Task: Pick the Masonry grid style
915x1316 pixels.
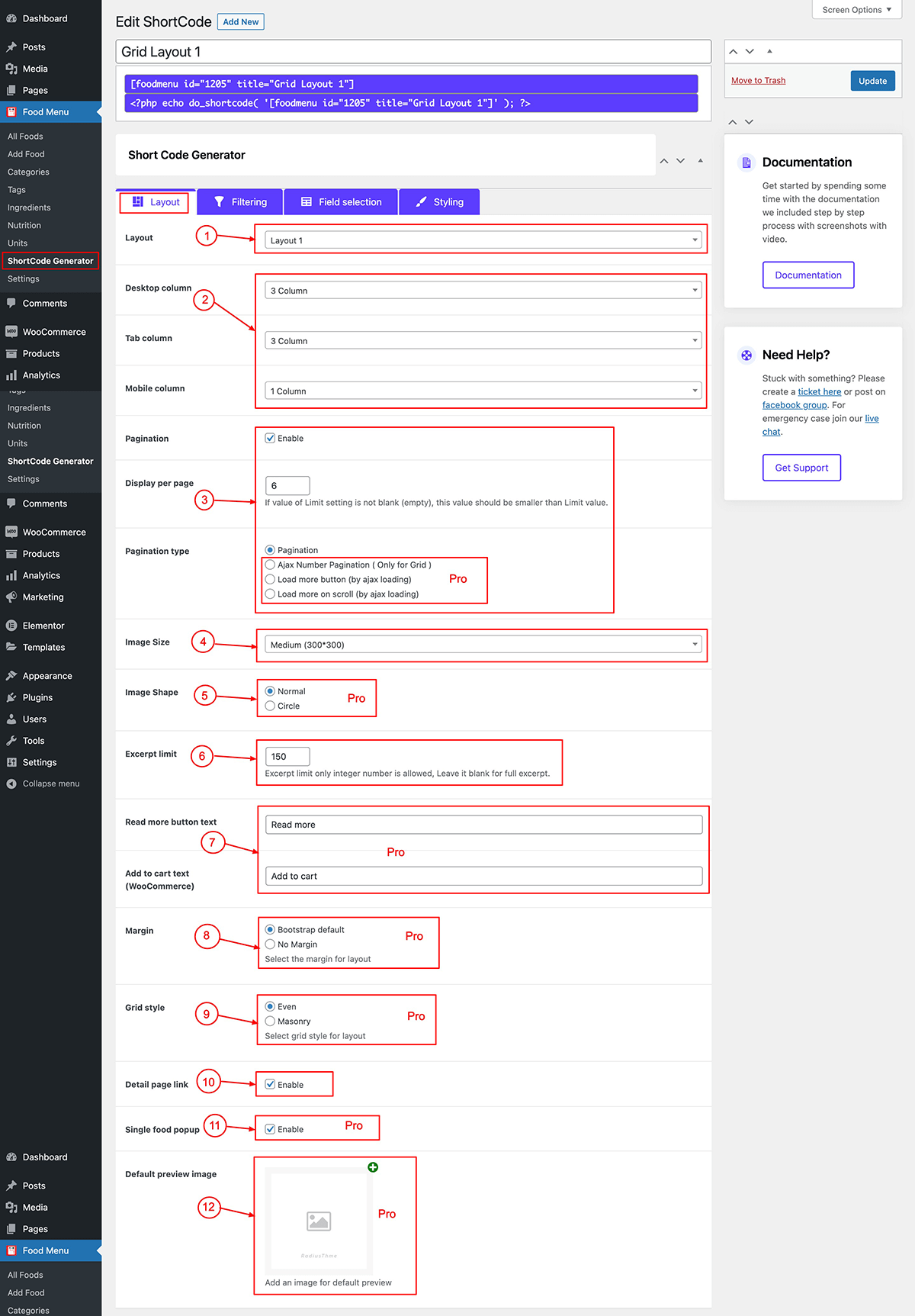Action: coord(270,1021)
